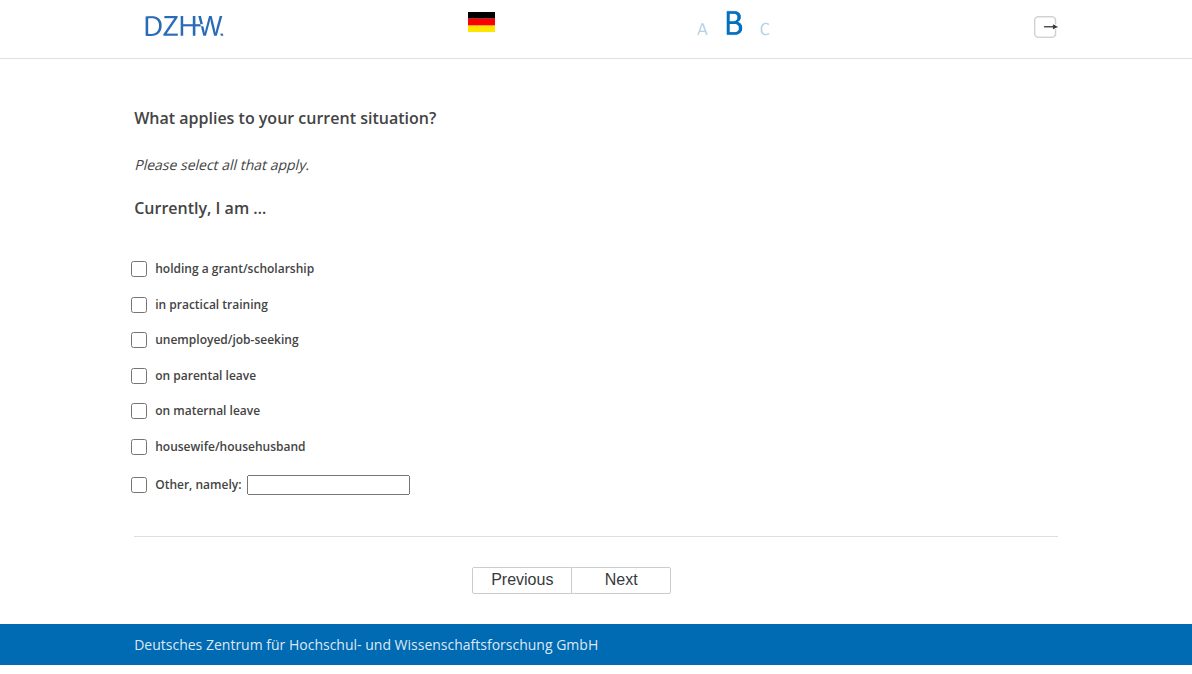Image resolution: width=1192 pixels, height=674 pixels.
Task: Click the exit survey icon
Action: pyautogui.click(x=1045, y=27)
